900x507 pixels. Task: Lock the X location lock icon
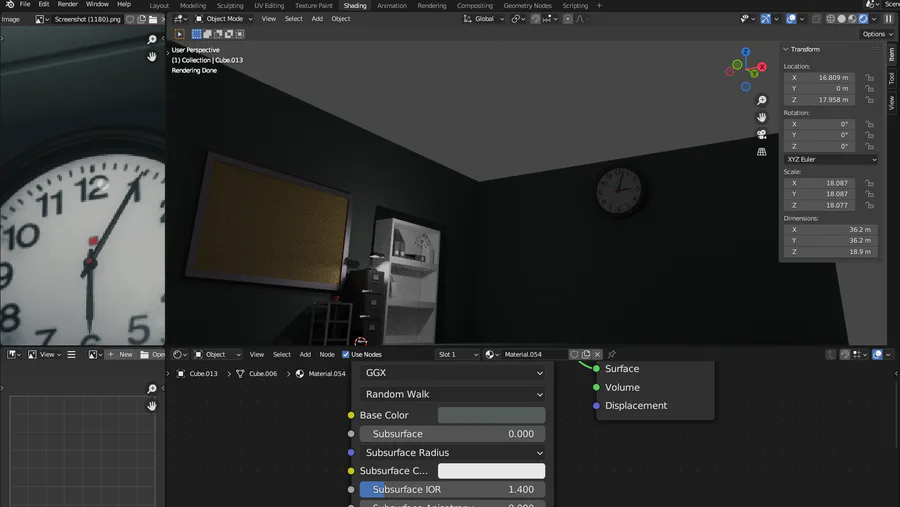(x=870, y=78)
